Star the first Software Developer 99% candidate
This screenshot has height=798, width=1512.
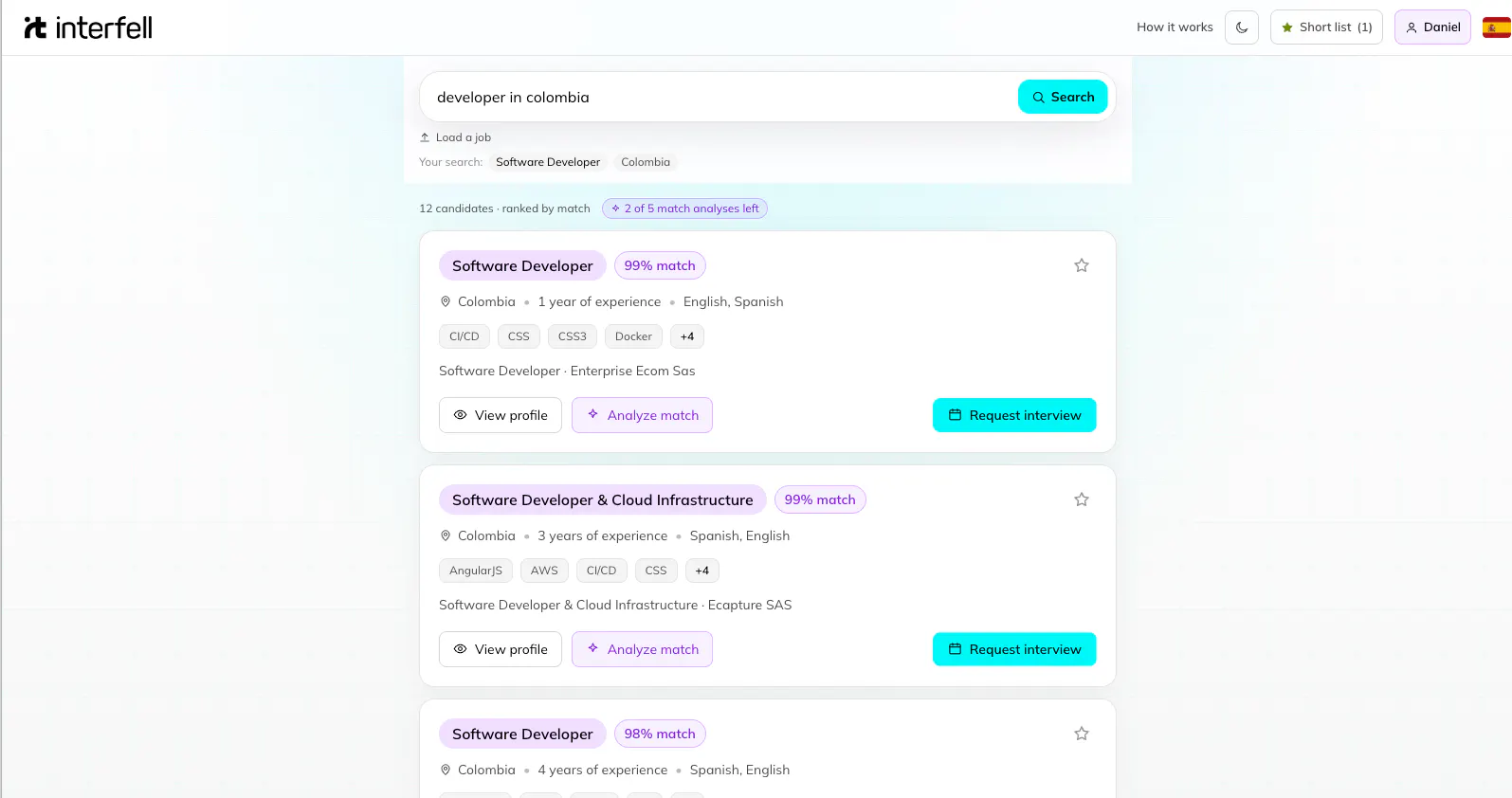(x=1082, y=265)
